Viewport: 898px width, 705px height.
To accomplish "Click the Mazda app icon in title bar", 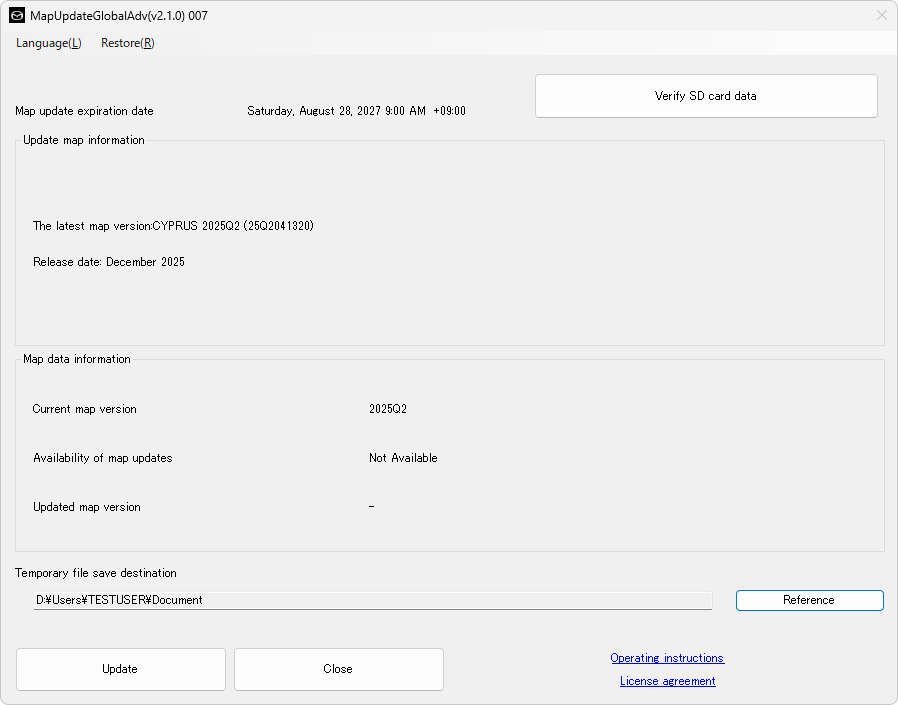I will pyautogui.click(x=17, y=16).
